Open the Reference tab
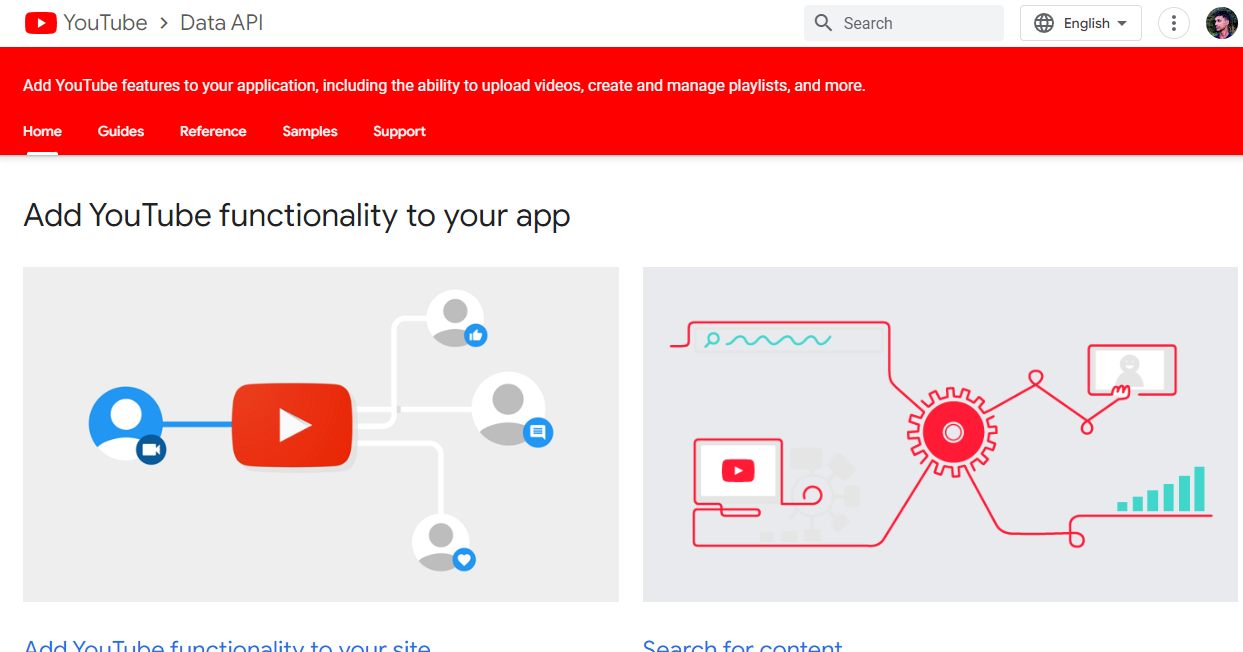The image size is (1243, 652). click(x=213, y=131)
